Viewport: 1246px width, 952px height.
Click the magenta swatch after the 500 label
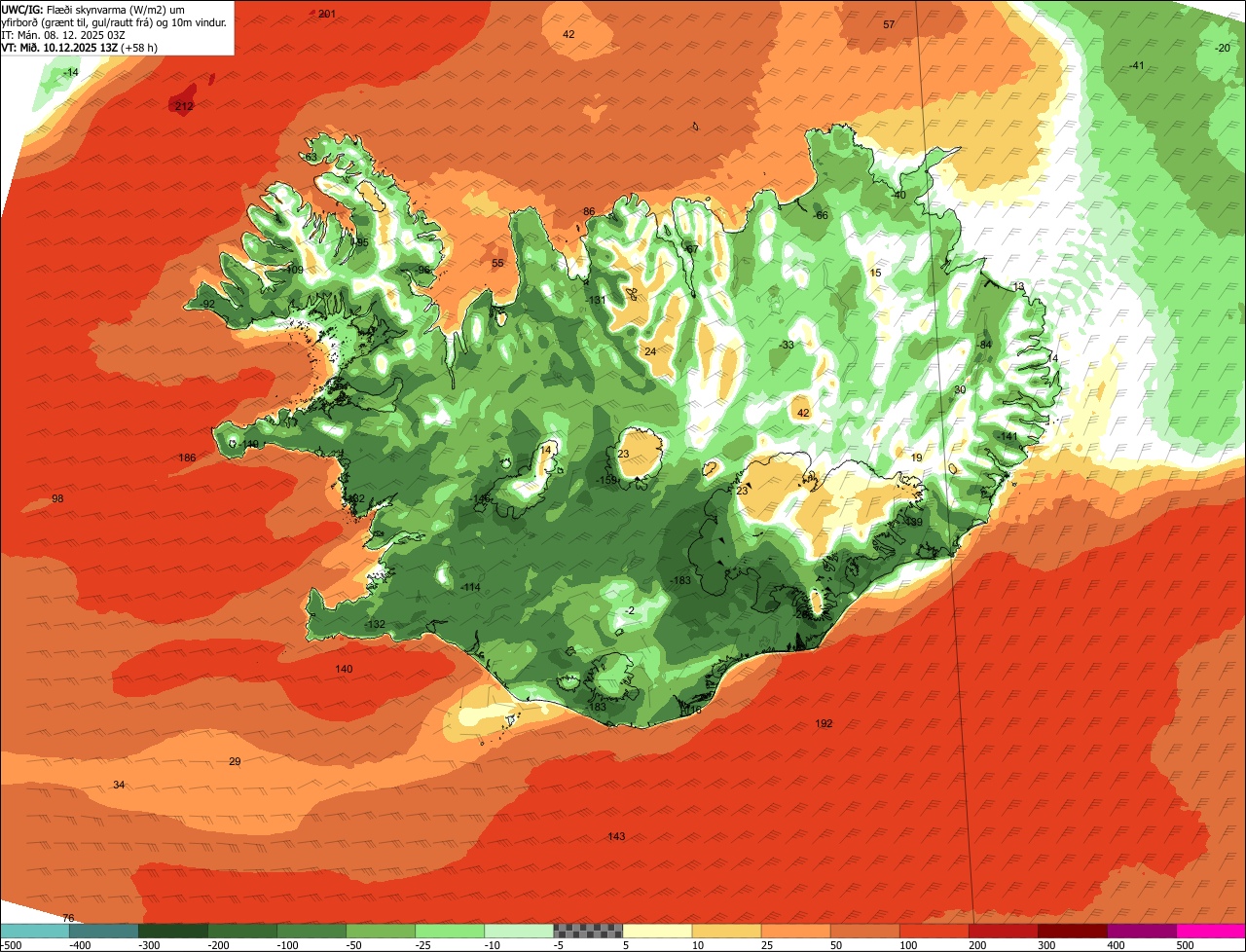(1211, 931)
